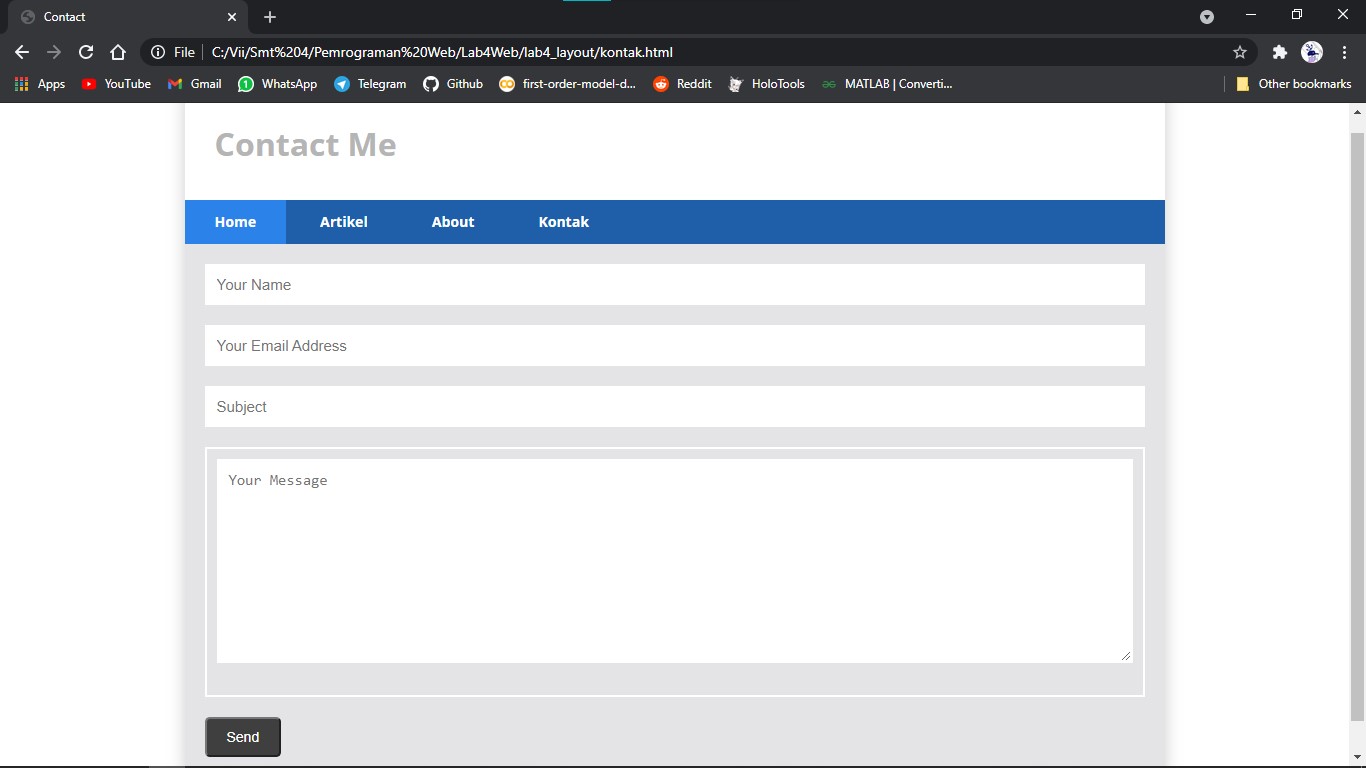
Task: Open Chrome's three-dot menu
Action: coord(1344,51)
